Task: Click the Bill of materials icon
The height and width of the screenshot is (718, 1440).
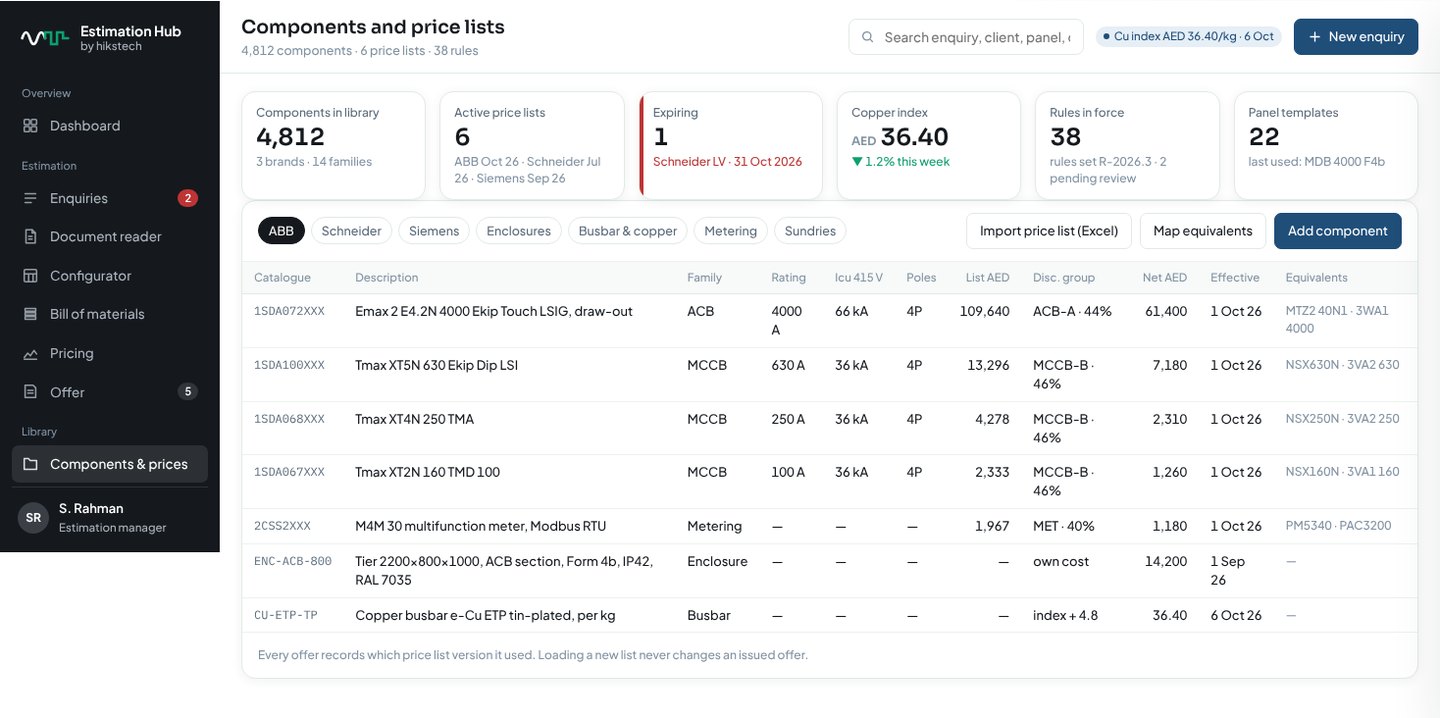Action: [30, 314]
